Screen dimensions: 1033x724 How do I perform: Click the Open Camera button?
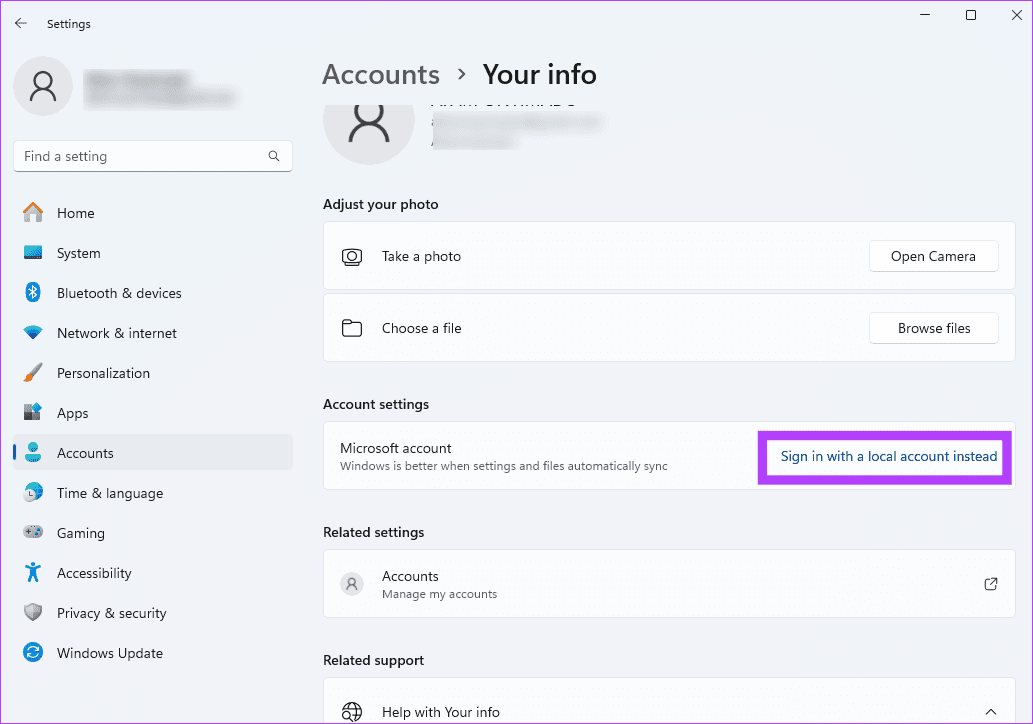click(x=933, y=256)
